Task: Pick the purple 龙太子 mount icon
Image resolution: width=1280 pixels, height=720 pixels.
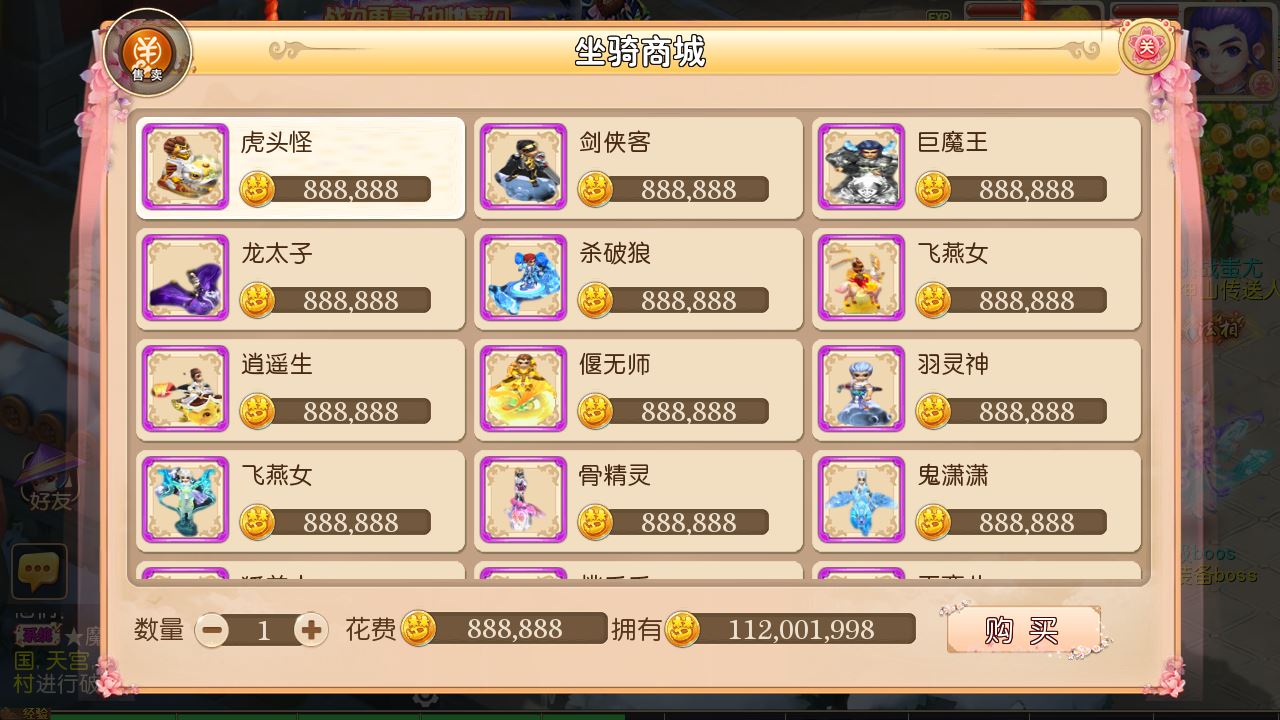Action: point(186,278)
